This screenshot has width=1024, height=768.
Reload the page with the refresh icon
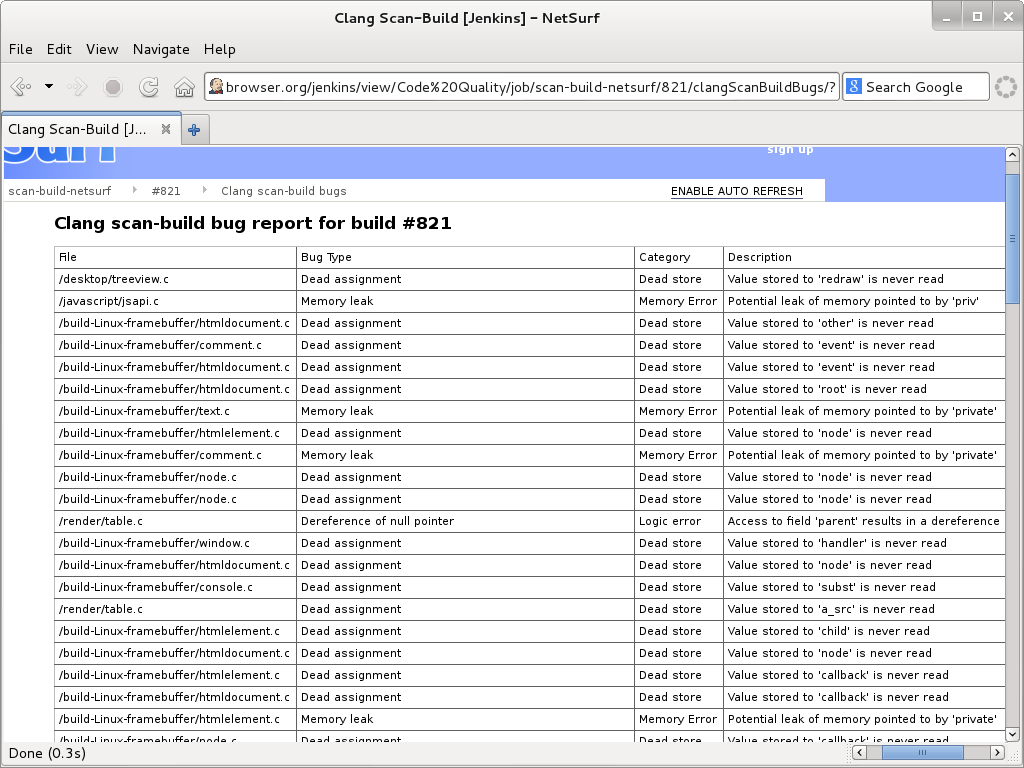tap(149, 86)
